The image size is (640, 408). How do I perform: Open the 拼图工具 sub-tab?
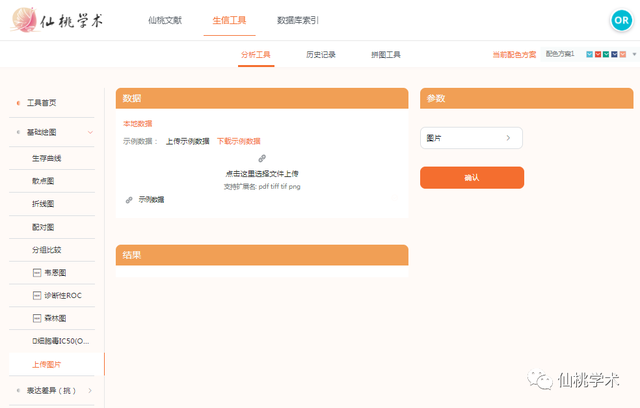click(386, 55)
